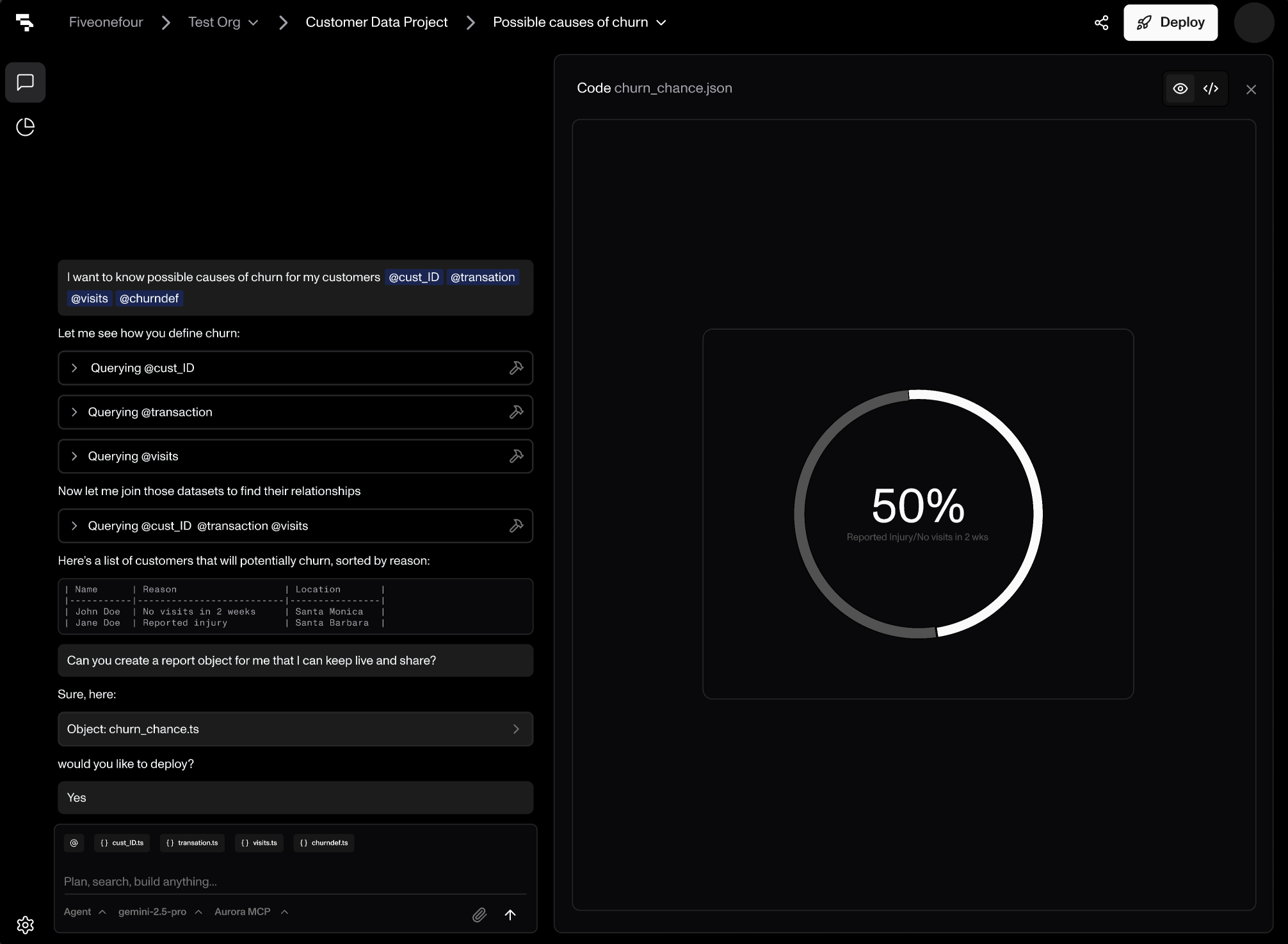
Task: Expand Querying @cust_ID @transaction @visits step
Action: 74,526
